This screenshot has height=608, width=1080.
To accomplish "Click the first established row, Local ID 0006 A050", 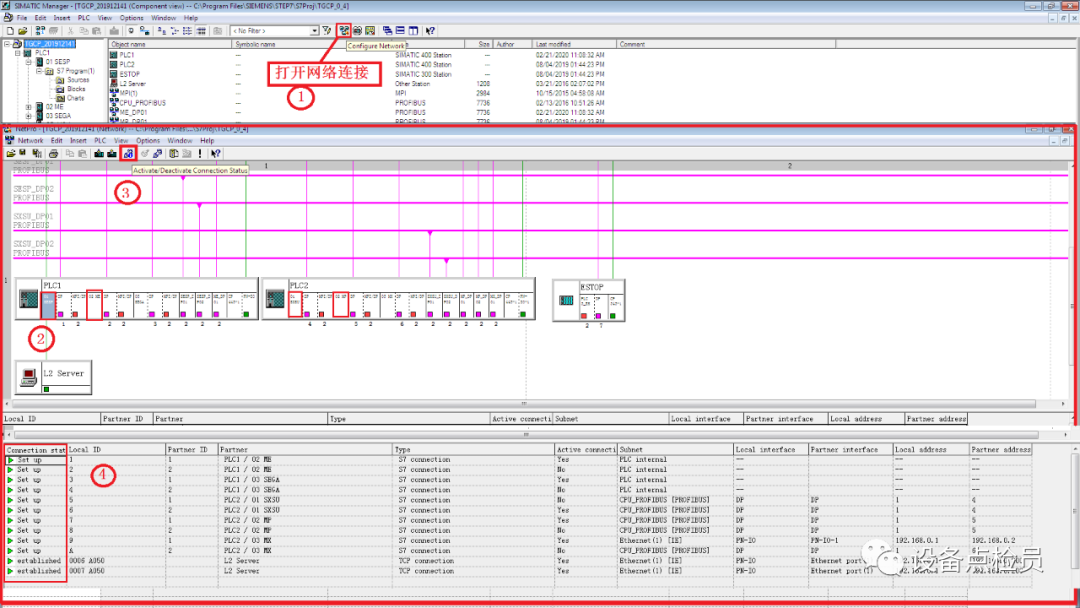I will pos(517,561).
